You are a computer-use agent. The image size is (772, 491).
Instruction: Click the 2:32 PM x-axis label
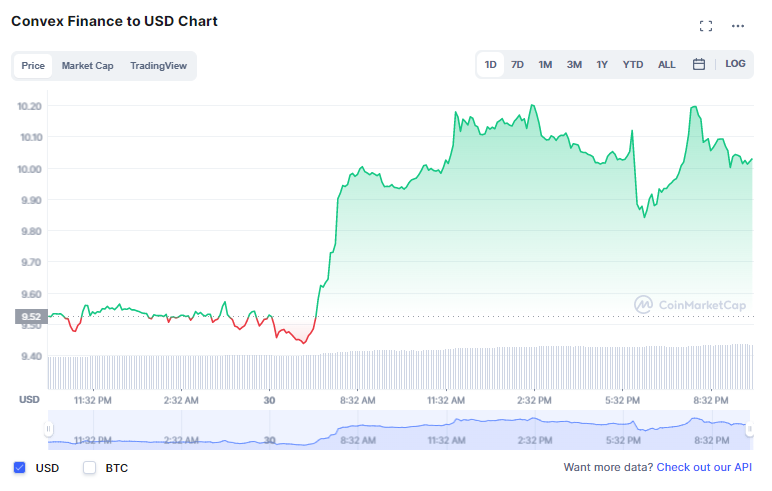(534, 400)
